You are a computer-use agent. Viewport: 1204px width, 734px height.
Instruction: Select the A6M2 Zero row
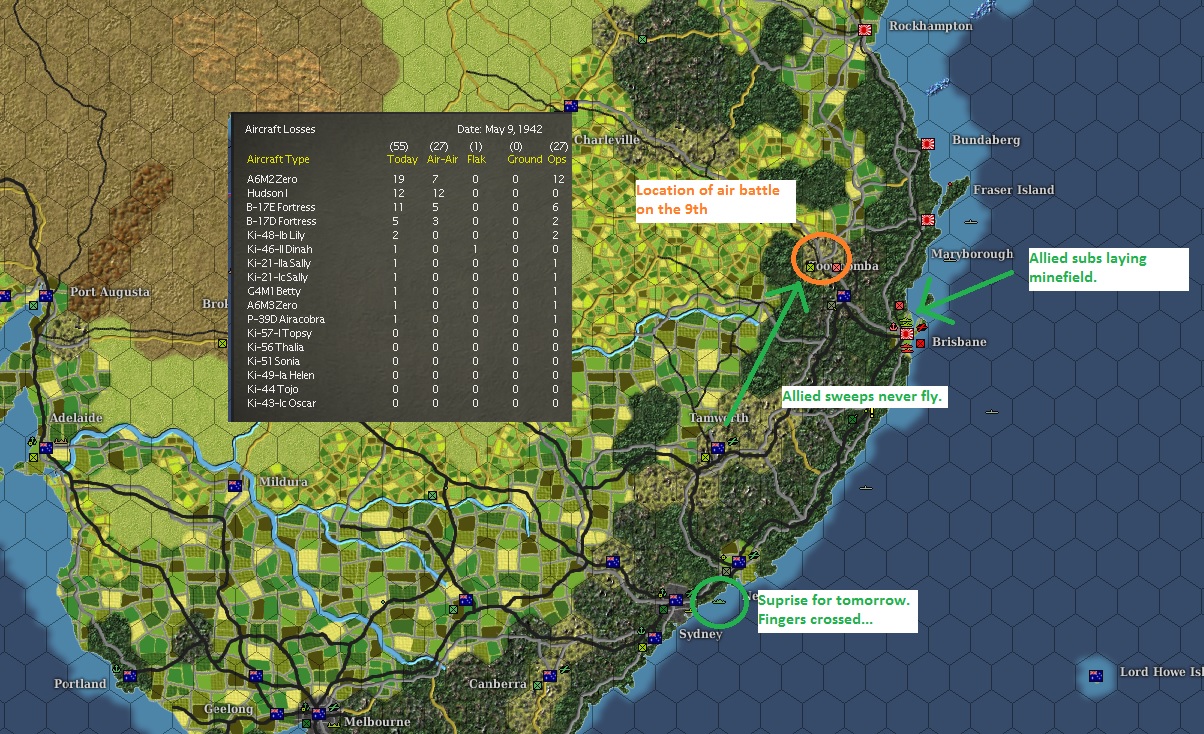(x=404, y=179)
